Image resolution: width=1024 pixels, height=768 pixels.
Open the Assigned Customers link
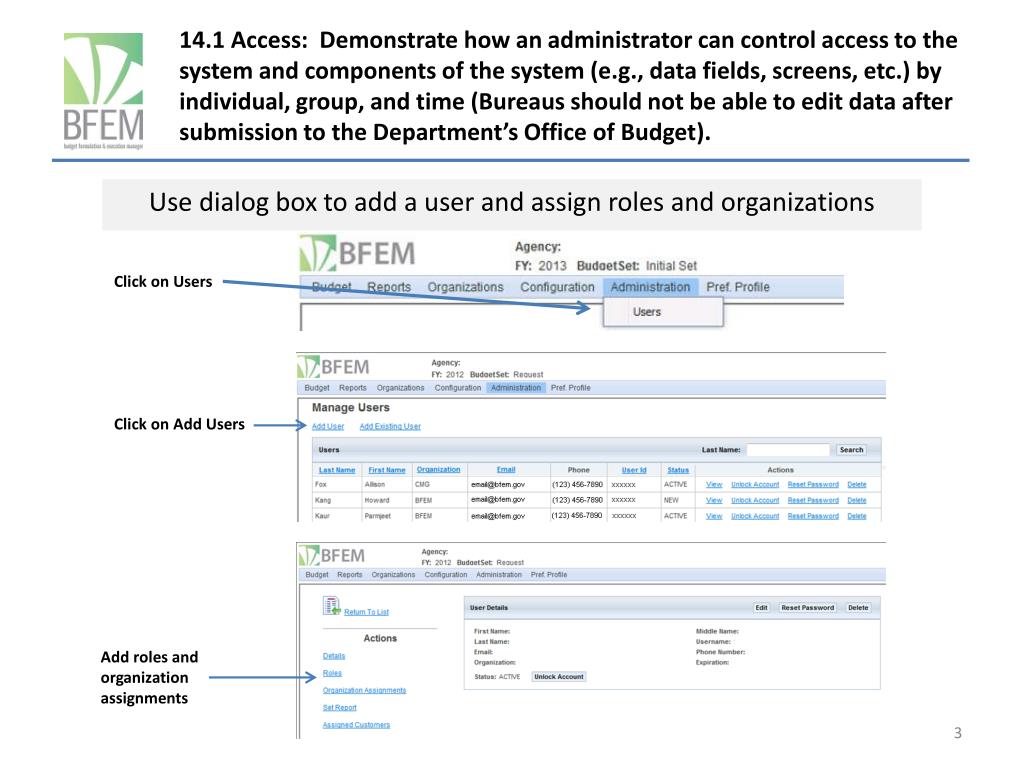pyautogui.click(x=356, y=726)
